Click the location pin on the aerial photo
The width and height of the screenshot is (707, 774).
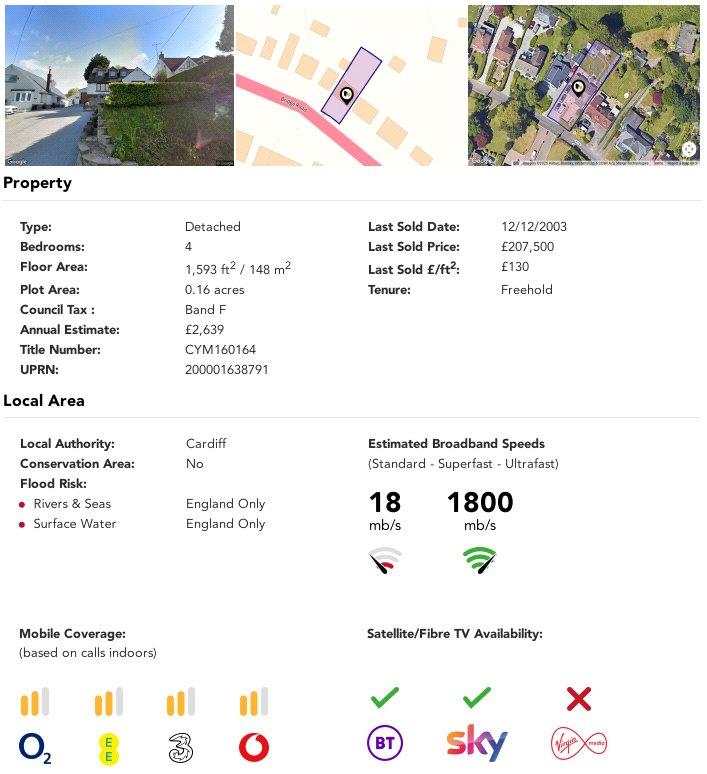click(578, 89)
